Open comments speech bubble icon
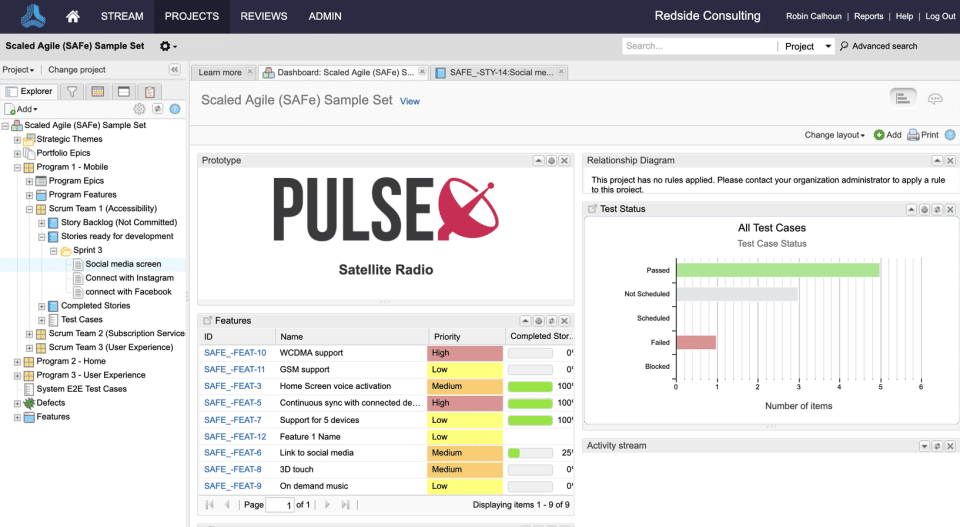Image resolution: width=960 pixels, height=527 pixels. coord(935,99)
